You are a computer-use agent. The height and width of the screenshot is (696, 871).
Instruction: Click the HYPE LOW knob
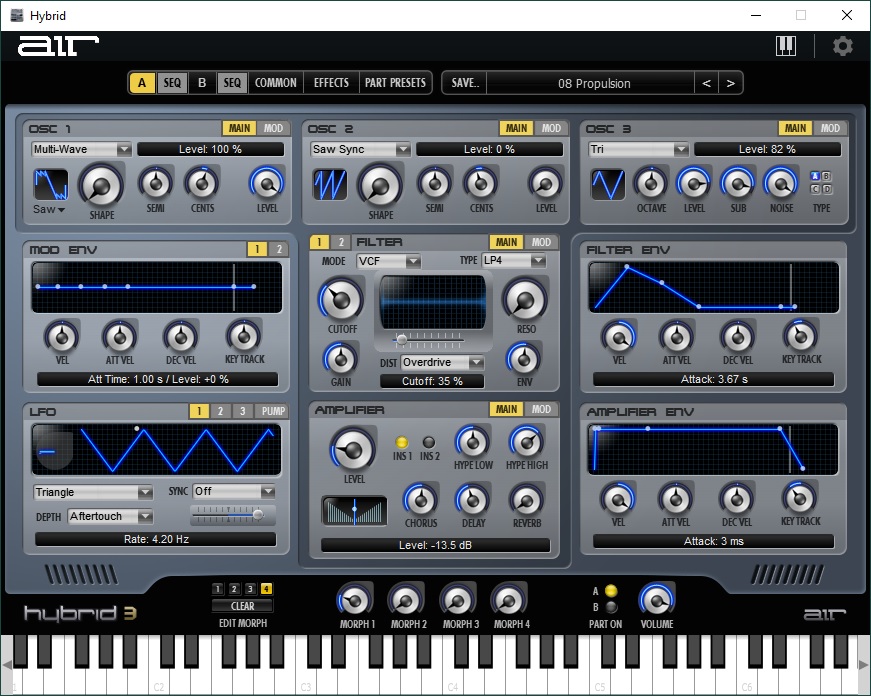point(473,442)
